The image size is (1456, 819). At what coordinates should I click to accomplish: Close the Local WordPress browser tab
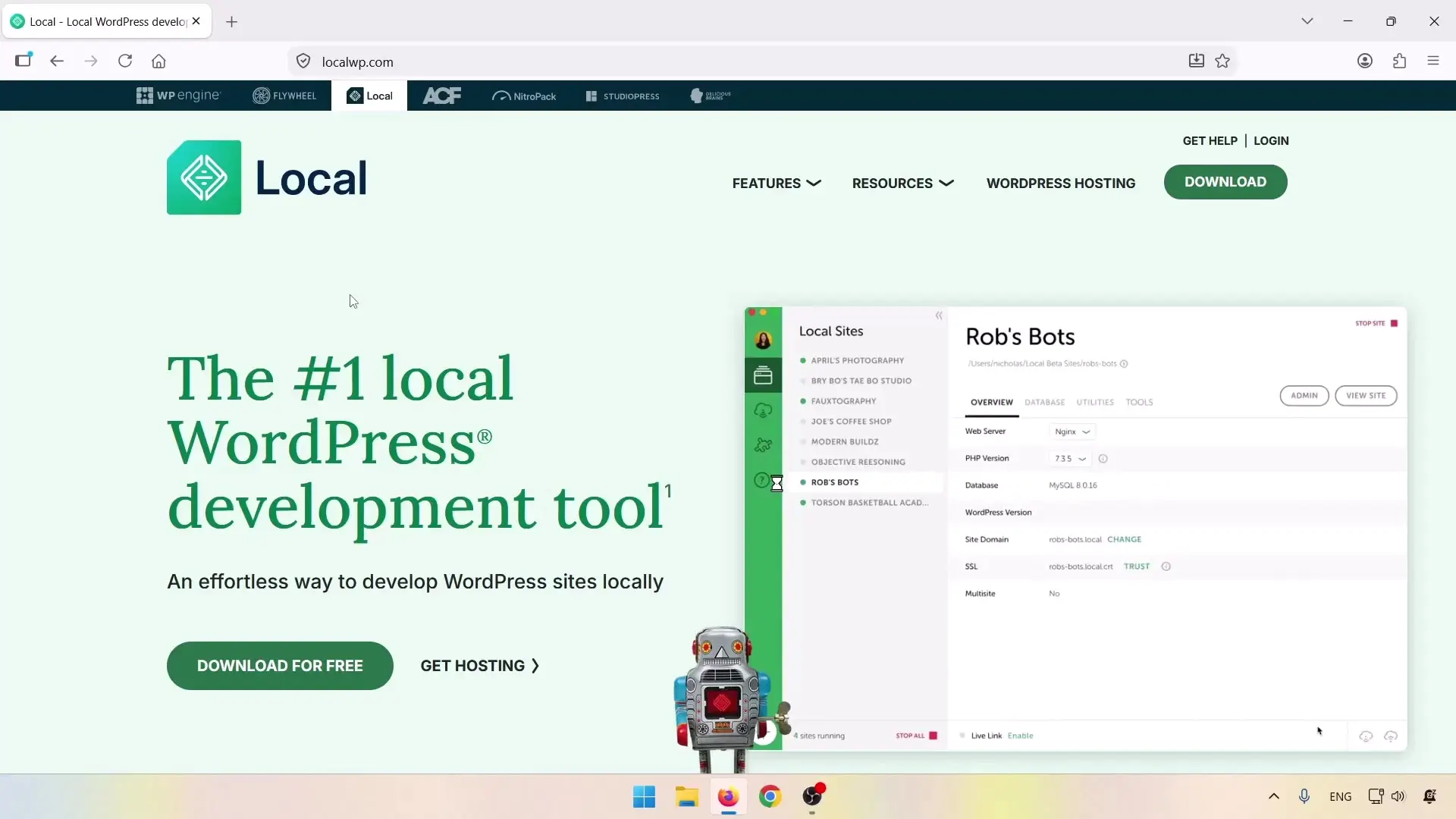pos(196,21)
